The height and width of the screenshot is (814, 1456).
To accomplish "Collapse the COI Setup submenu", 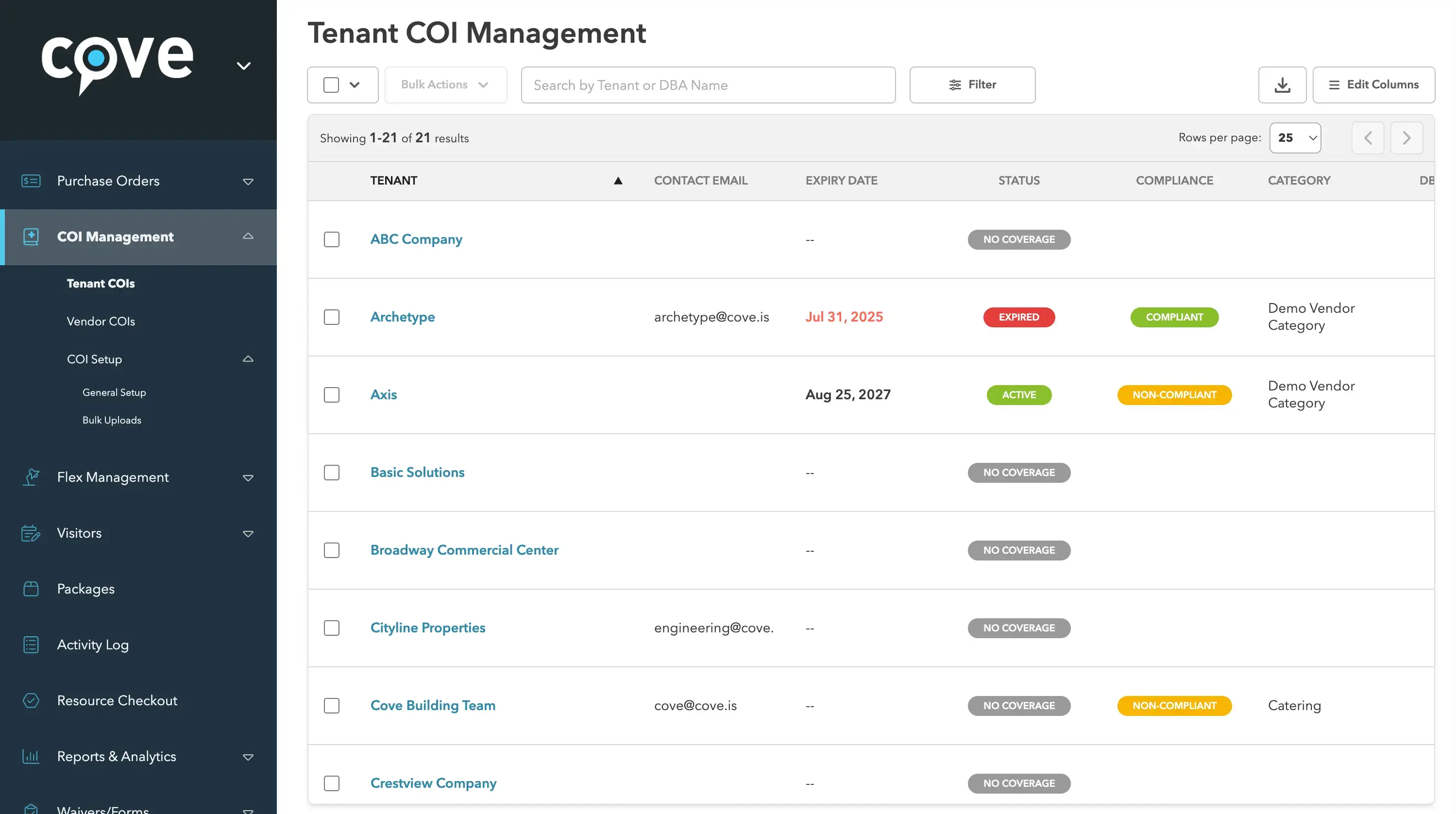I will (248, 359).
